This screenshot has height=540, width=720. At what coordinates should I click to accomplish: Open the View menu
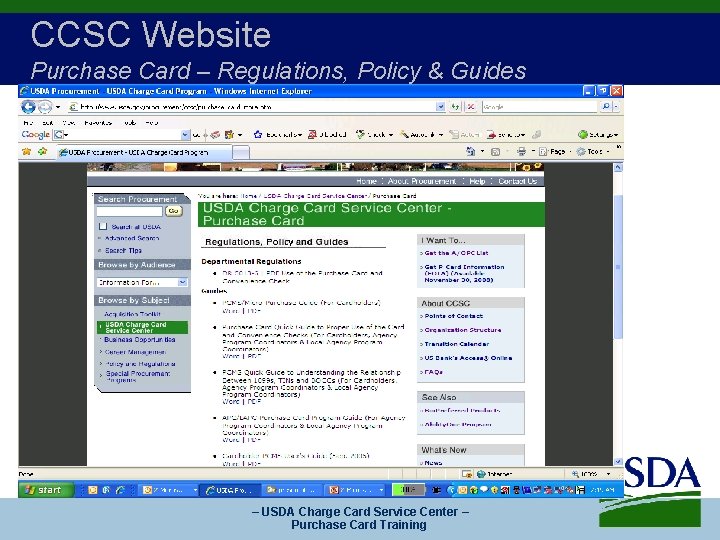[x=68, y=123]
